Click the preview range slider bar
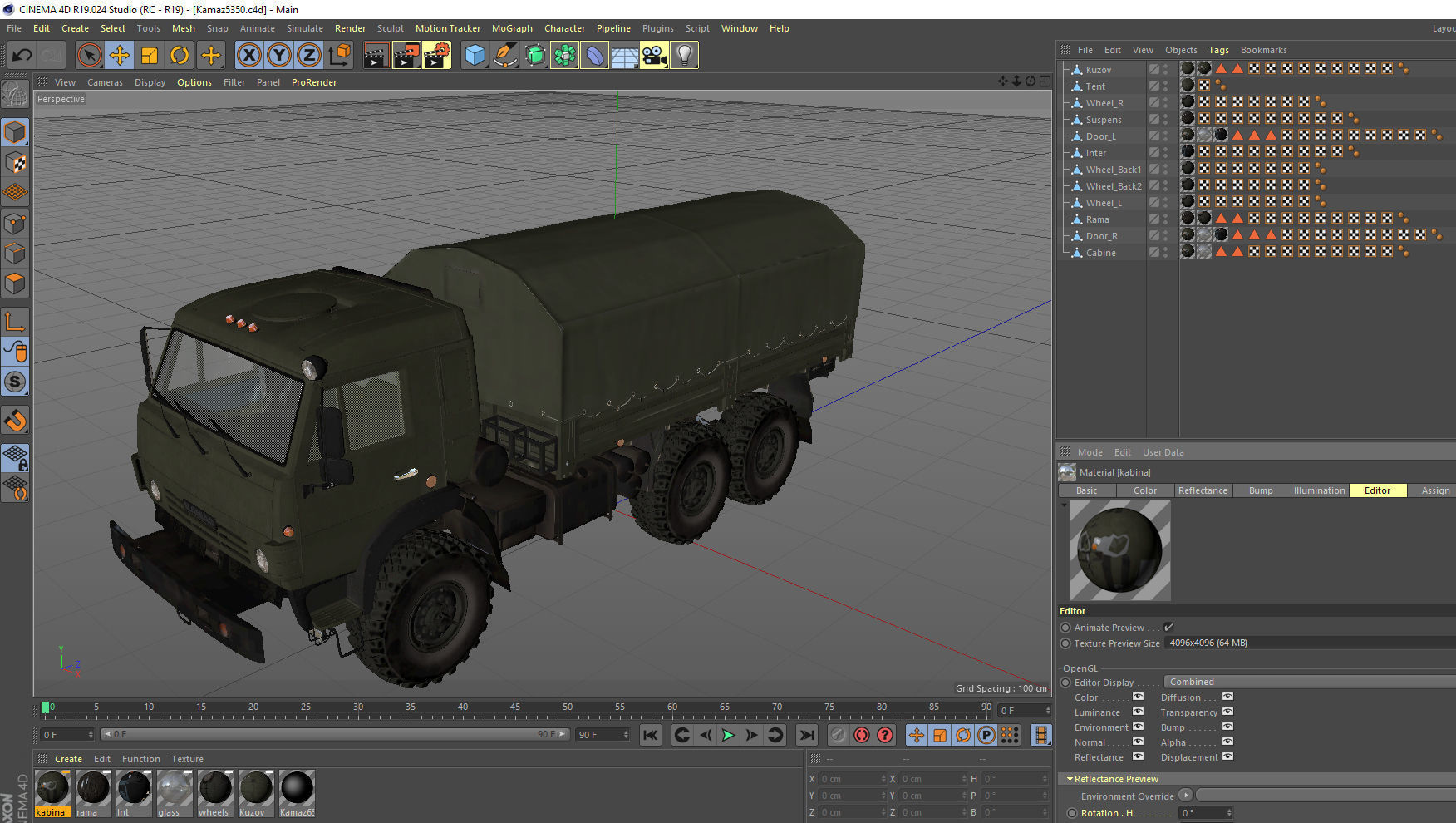This screenshot has height=823, width=1456. click(x=335, y=734)
